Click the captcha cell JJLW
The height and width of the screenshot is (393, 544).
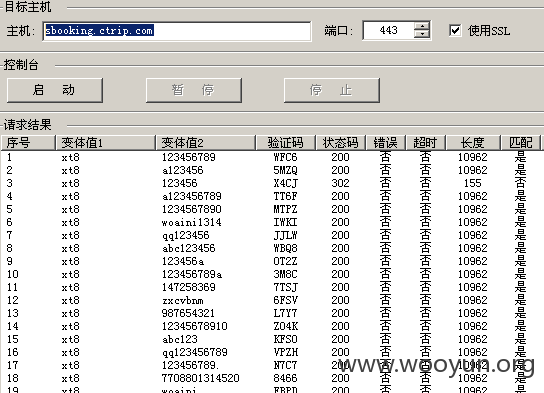[285, 235]
